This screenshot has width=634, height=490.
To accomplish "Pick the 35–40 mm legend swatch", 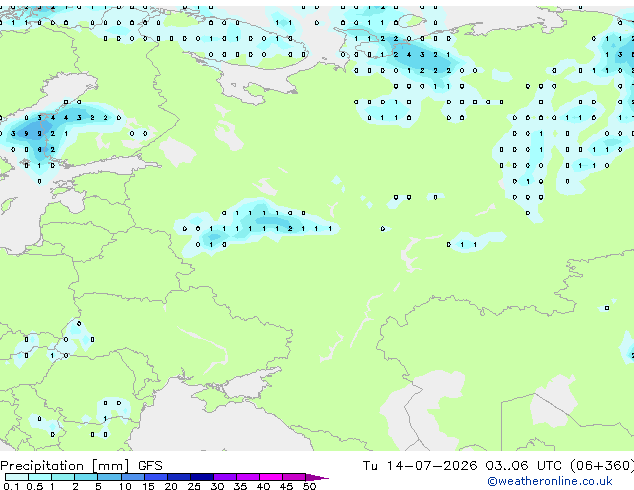I will (x=248, y=477).
